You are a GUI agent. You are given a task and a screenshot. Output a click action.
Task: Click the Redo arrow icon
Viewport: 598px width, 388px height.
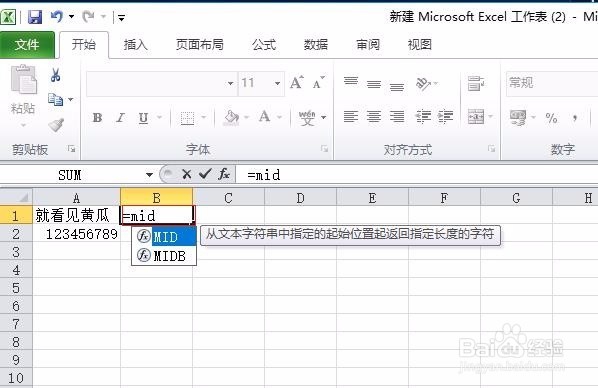[x=88, y=16]
